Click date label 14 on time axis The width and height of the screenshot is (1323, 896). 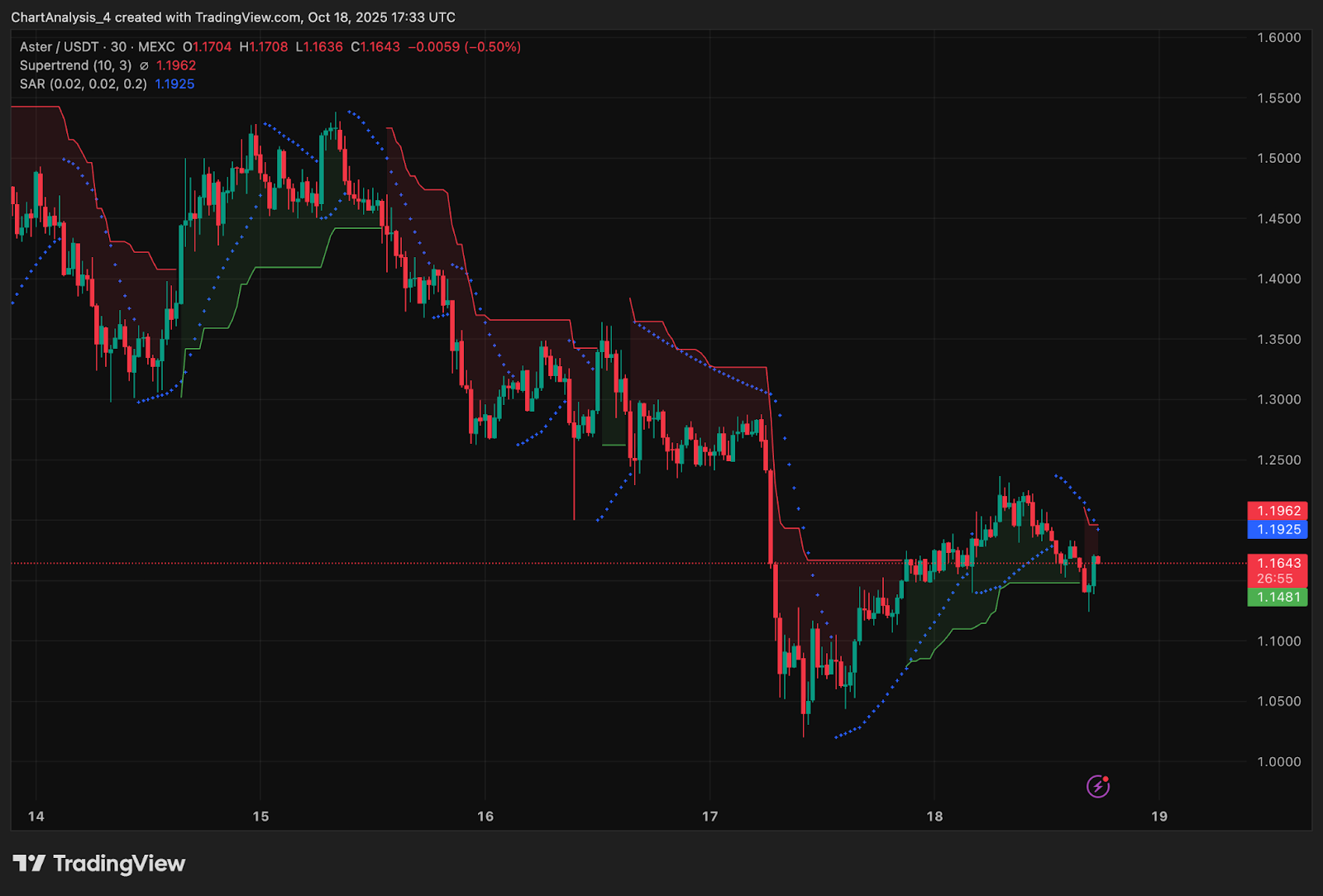point(36,817)
